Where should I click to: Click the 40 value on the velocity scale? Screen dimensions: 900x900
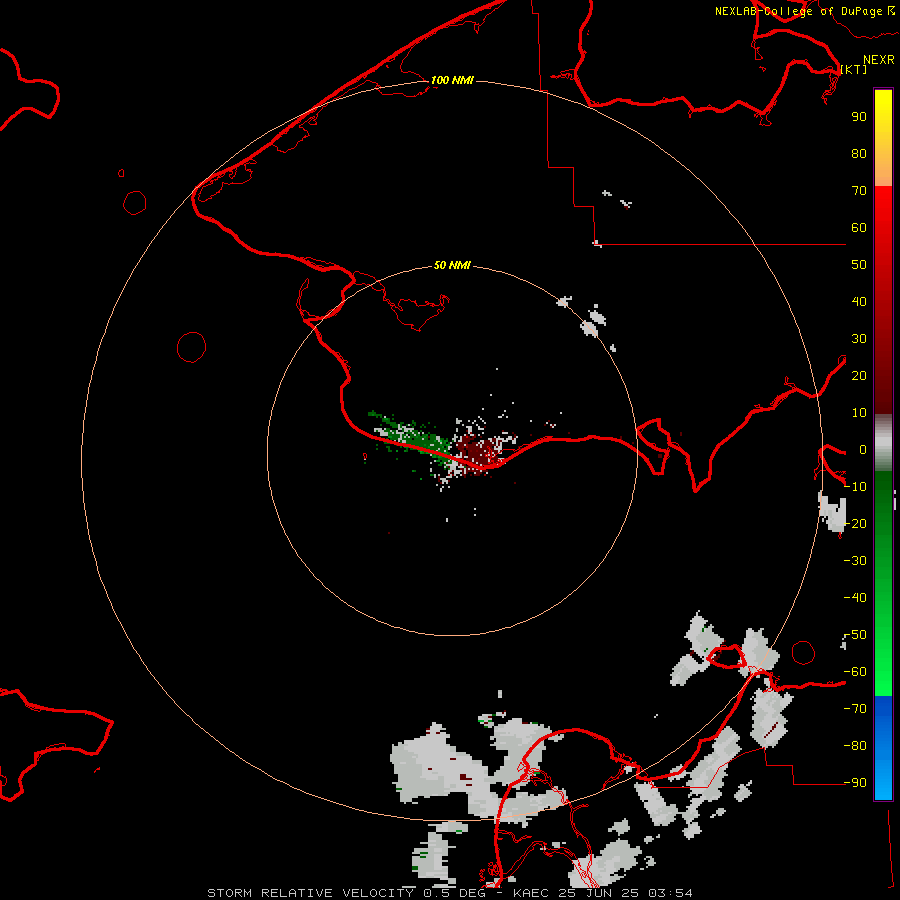859,301
